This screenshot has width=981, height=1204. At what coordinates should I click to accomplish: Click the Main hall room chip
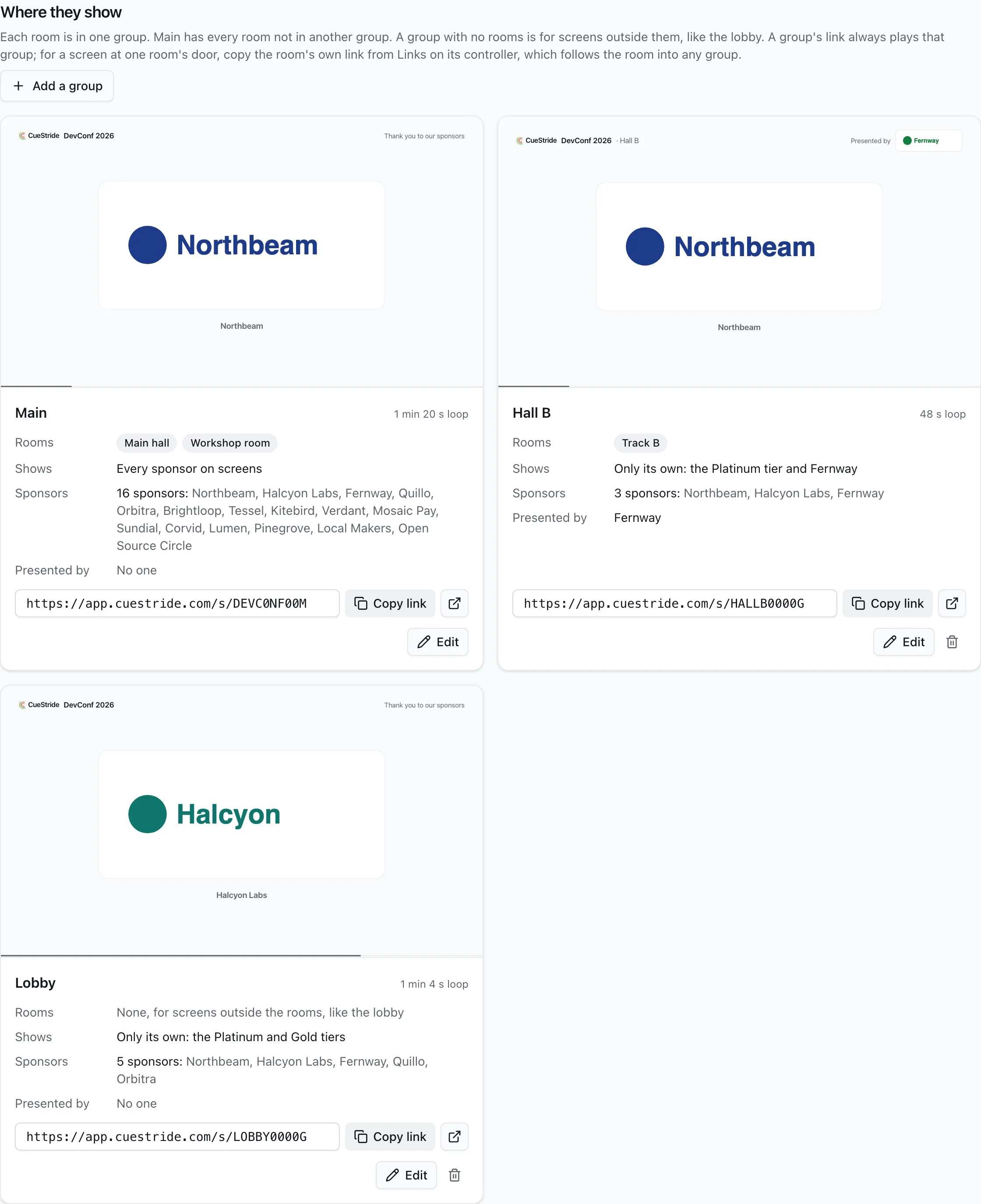pos(146,443)
